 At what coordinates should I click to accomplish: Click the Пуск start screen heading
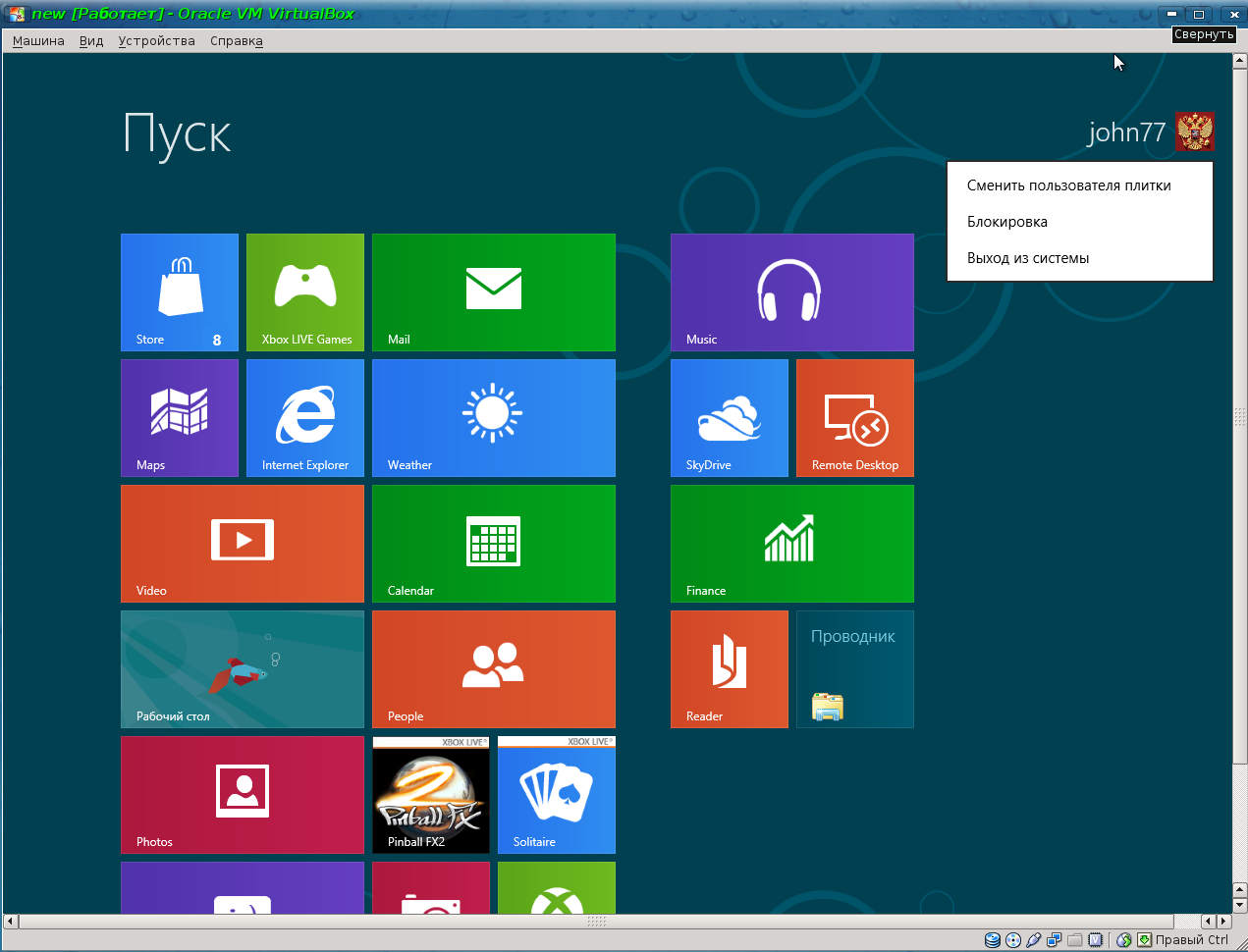coord(177,134)
